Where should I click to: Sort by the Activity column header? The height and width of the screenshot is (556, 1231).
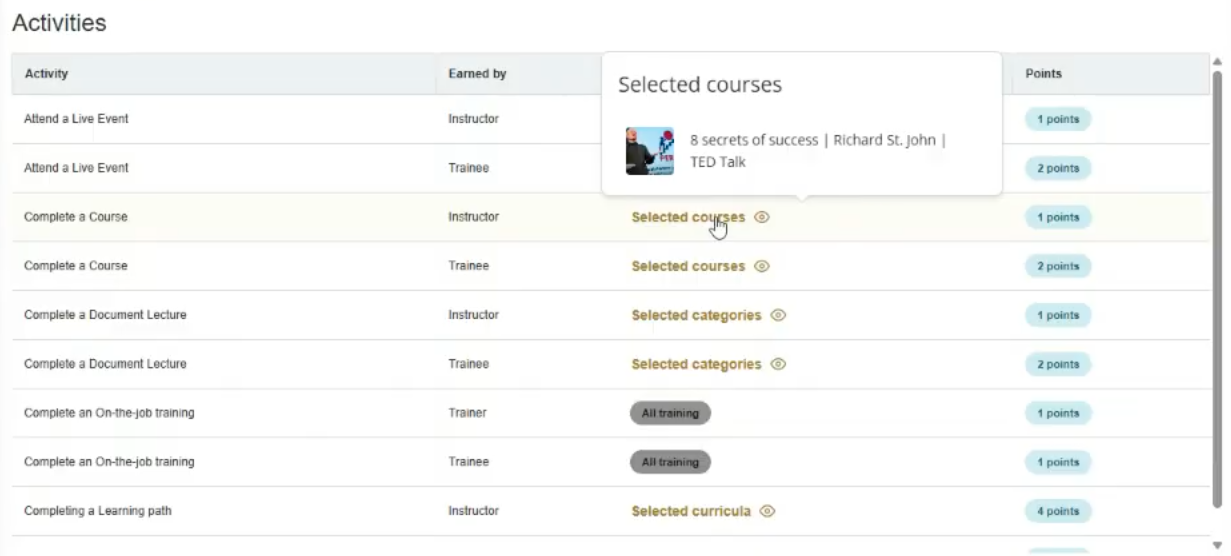click(46, 74)
